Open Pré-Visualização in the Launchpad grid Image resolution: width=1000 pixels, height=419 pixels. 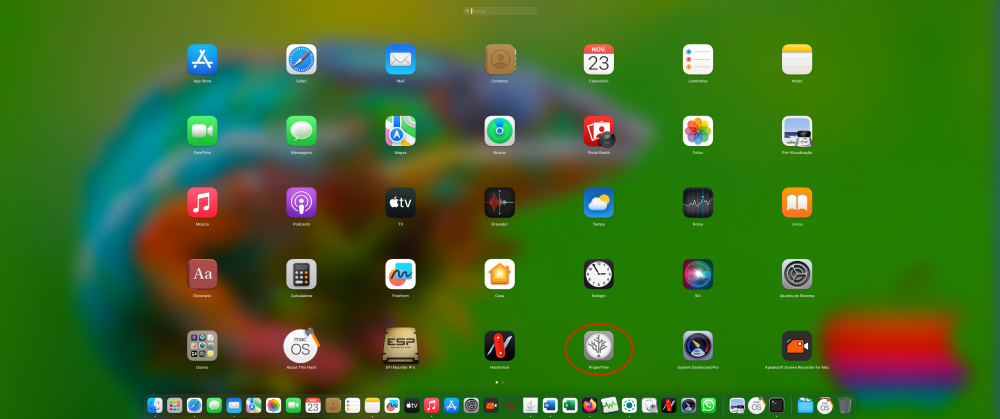[x=797, y=131]
